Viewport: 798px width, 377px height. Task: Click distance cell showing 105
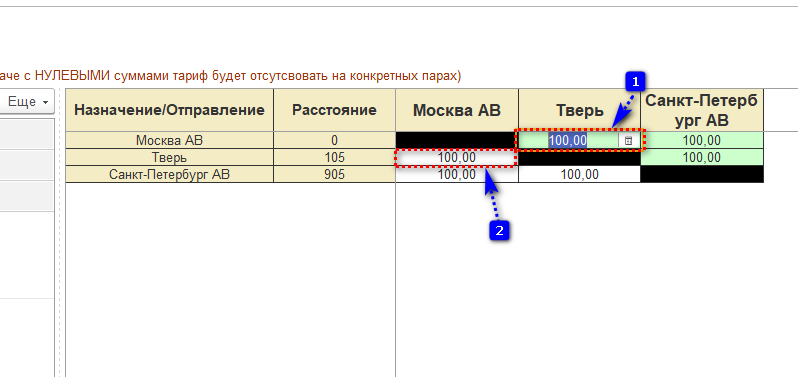coord(334,157)
